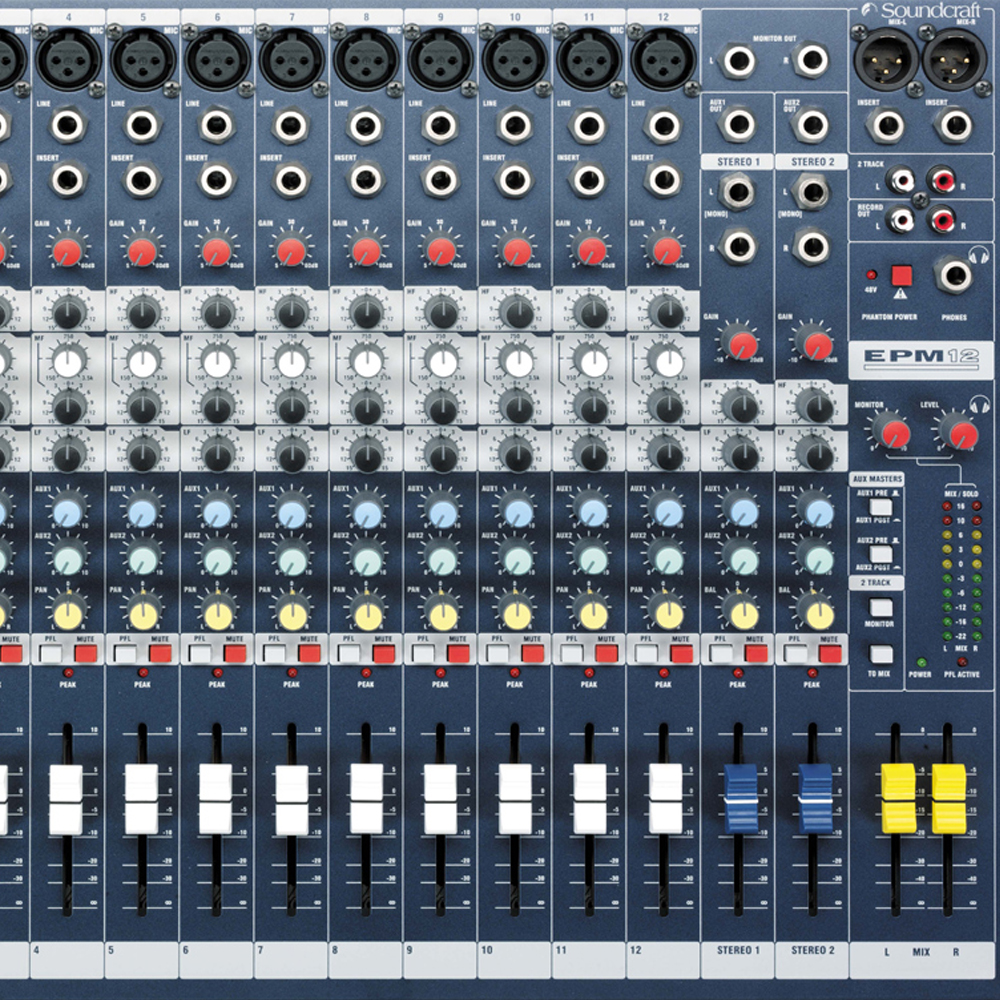Screen dimensions: 1000x1000
Task: Enable PFL on channel 10
Action: pos(497,654)
